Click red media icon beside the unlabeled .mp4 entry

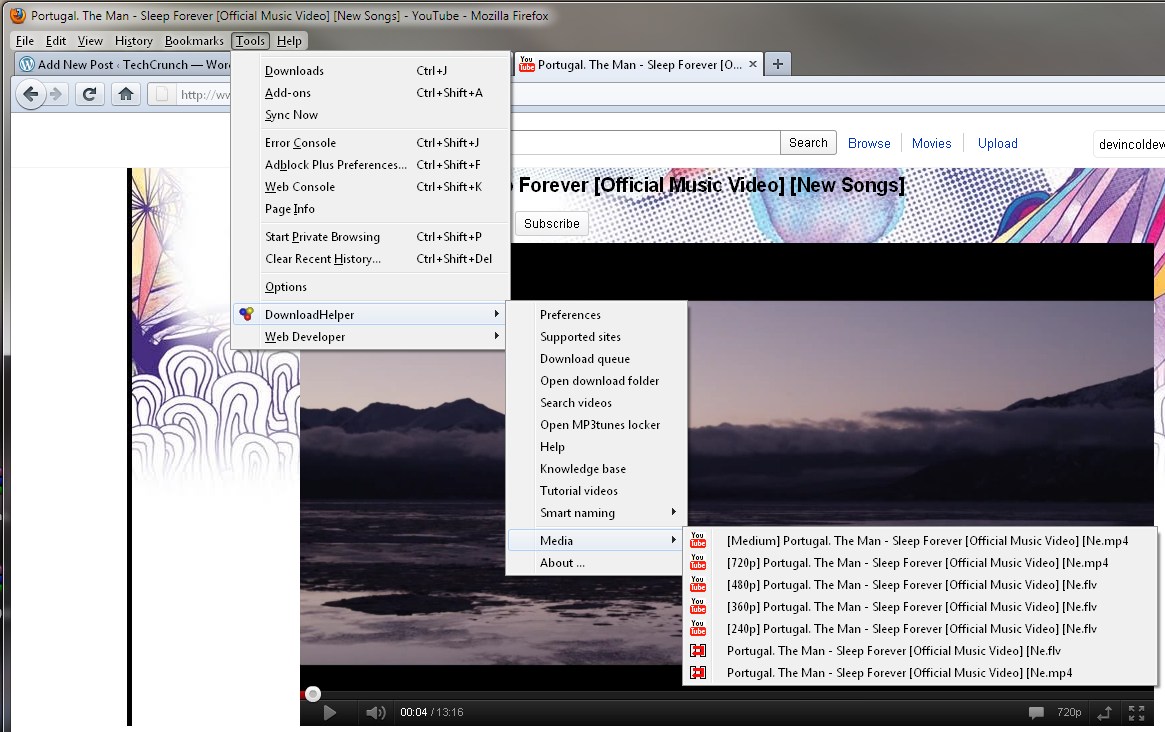[x=698, y=673]
